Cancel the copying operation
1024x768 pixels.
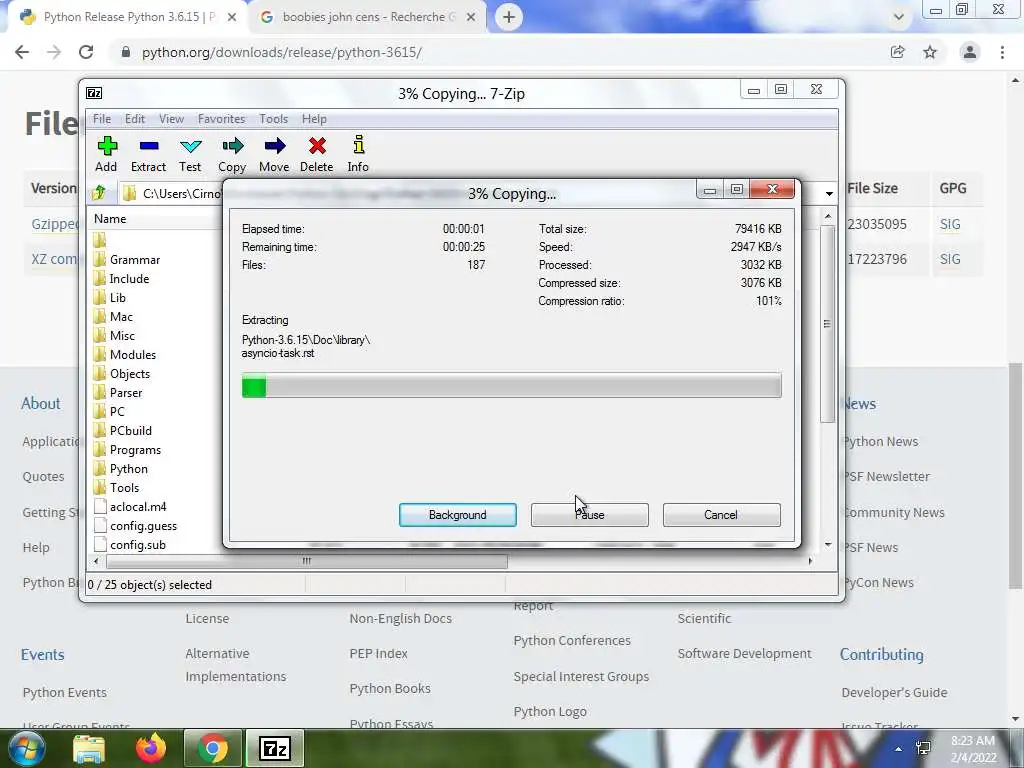pyautogui.click(x=721, y=515)
